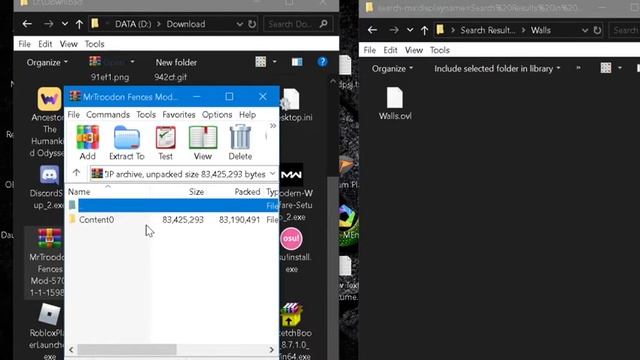Open Organize dropdown in Walls window

[392, 69]
